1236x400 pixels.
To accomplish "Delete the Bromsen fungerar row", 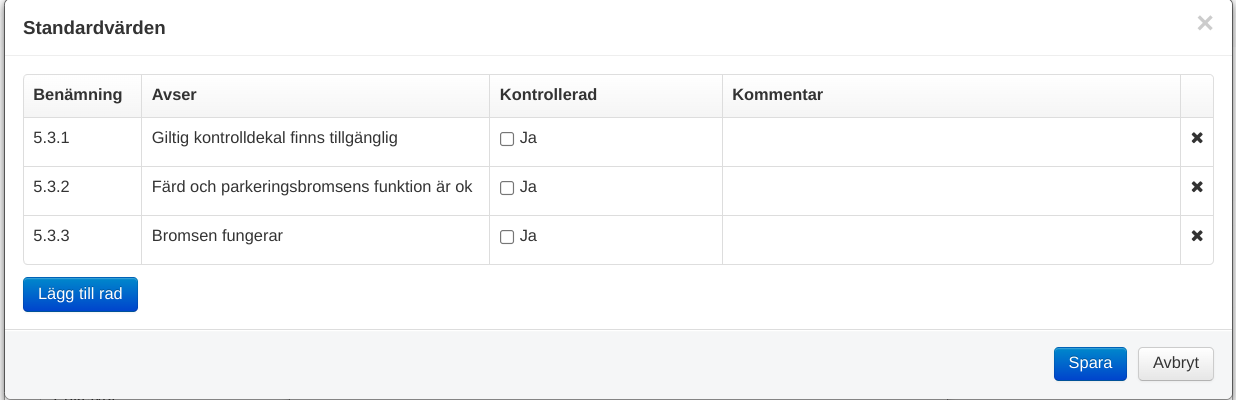I will [x=1197, y=236].
